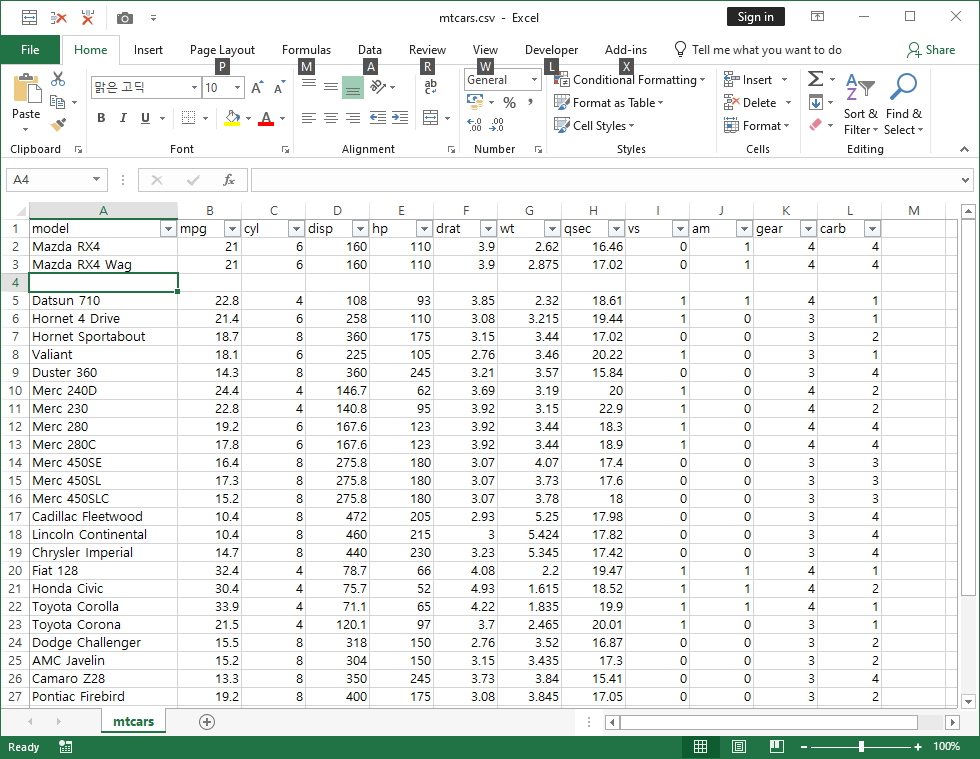Toggle Bold formatting
Viewport: 980px width, 759px height.
(101, 118)
